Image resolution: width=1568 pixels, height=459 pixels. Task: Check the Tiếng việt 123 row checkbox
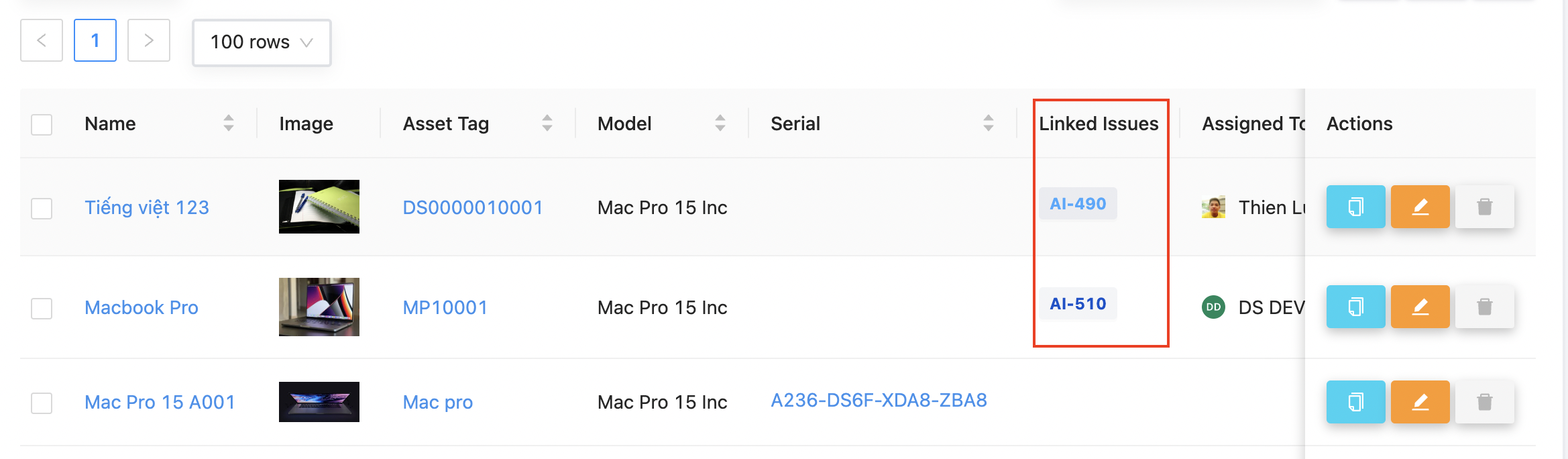pyautogui.click(x=42, y=208)
